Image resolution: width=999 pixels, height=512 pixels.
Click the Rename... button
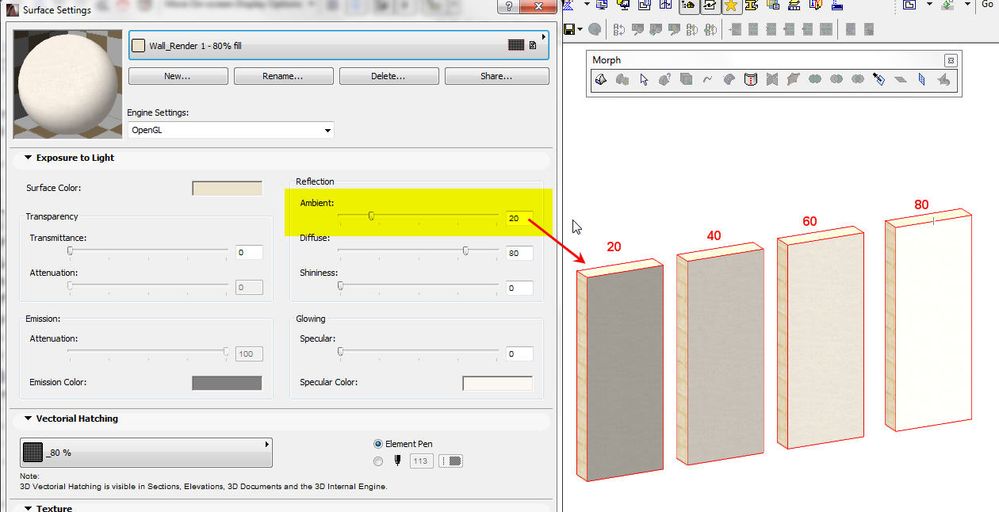click(283, 76)
